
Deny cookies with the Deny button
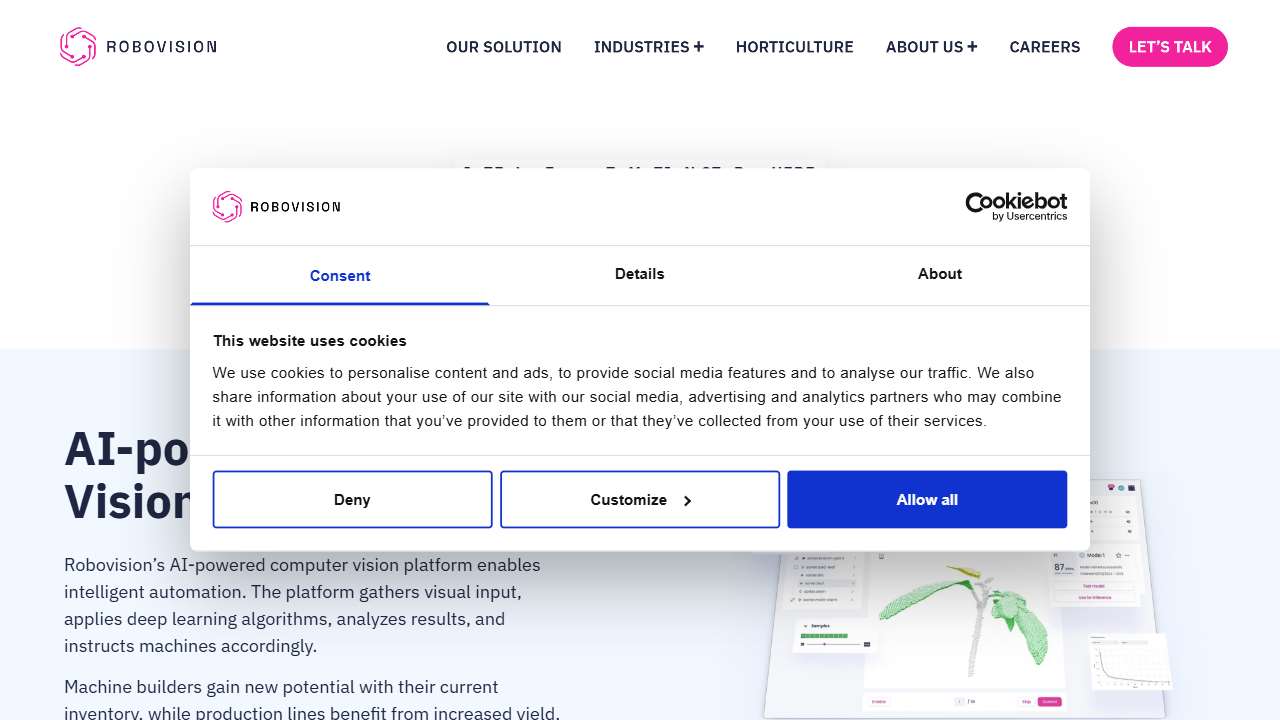click(352, 500)
